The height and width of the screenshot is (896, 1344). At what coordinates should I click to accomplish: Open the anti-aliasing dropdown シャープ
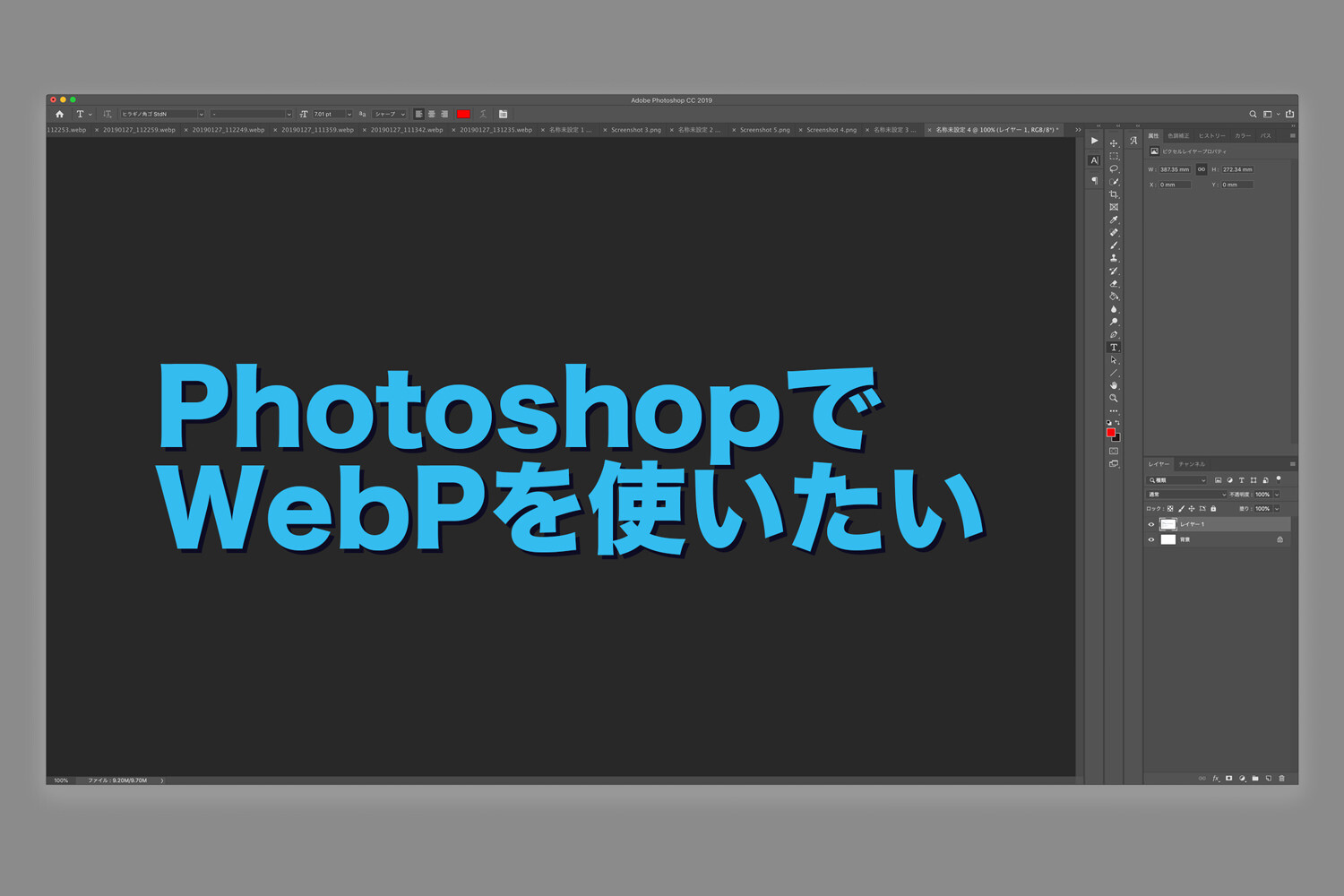pos(389,114)
